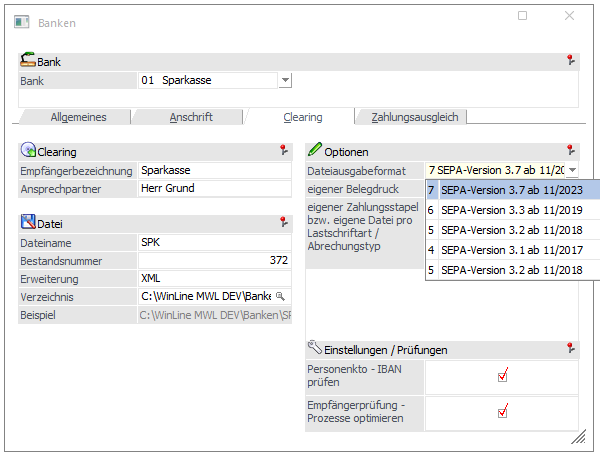Click the disk icon beside Datei heading

[28, 223]
